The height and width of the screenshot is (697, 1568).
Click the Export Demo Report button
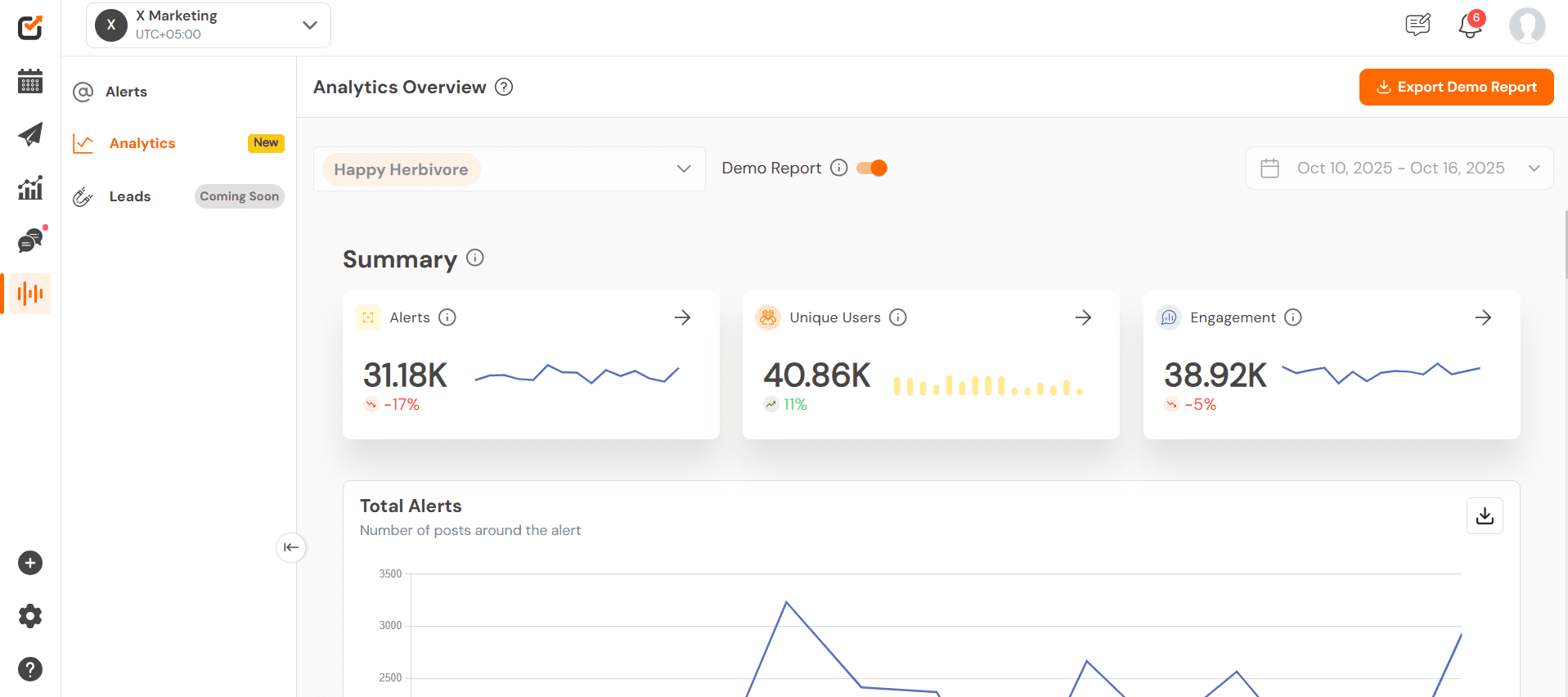pyautogui.click(x=1456, y=87)
